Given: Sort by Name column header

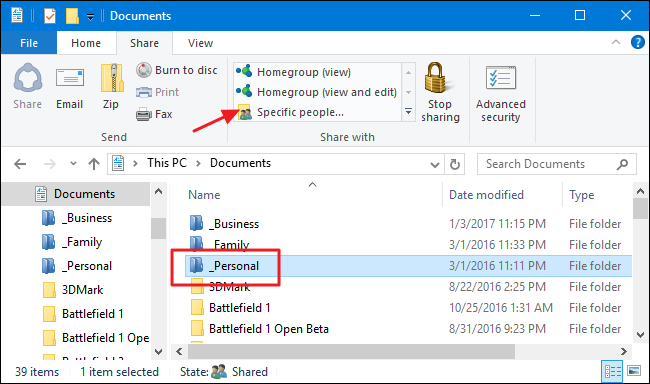Looking at the screenshot, I should (x=204, y=195).
